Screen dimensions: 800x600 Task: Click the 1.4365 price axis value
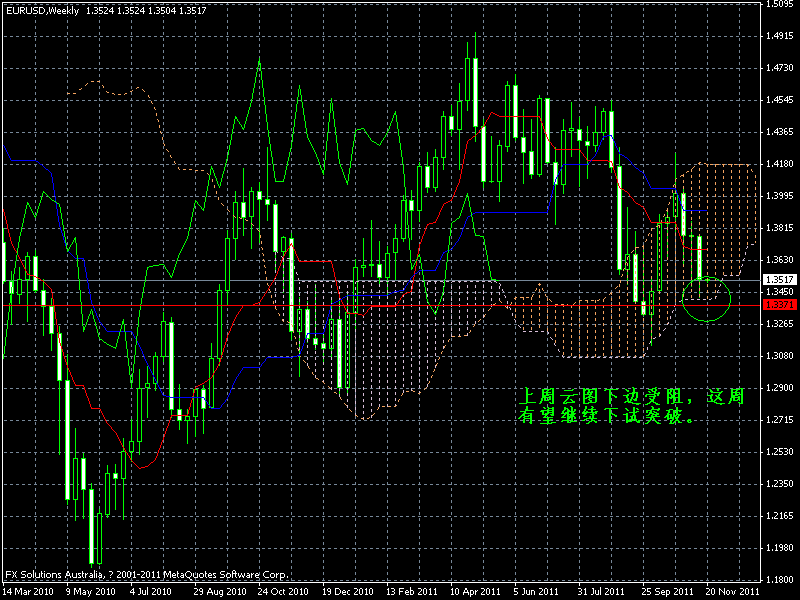tap(780, 132)
